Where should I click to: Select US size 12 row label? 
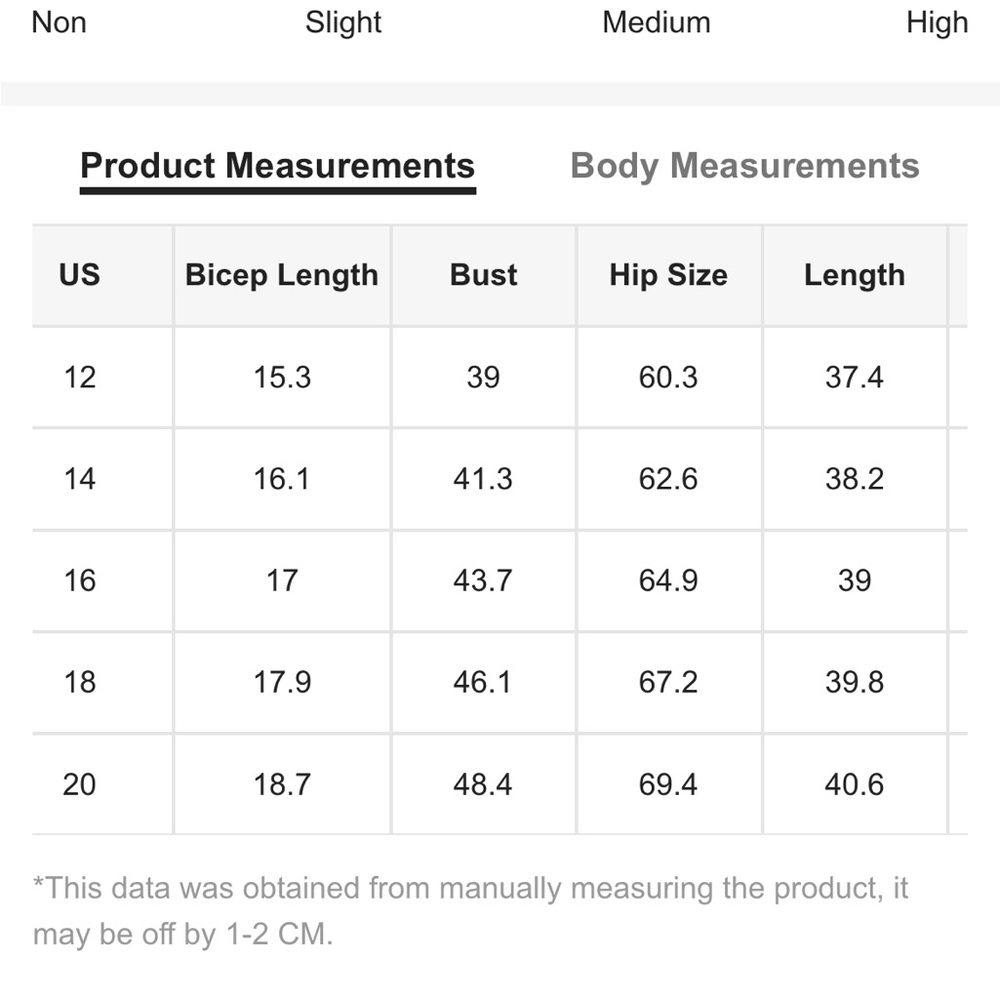click(80, 378)
